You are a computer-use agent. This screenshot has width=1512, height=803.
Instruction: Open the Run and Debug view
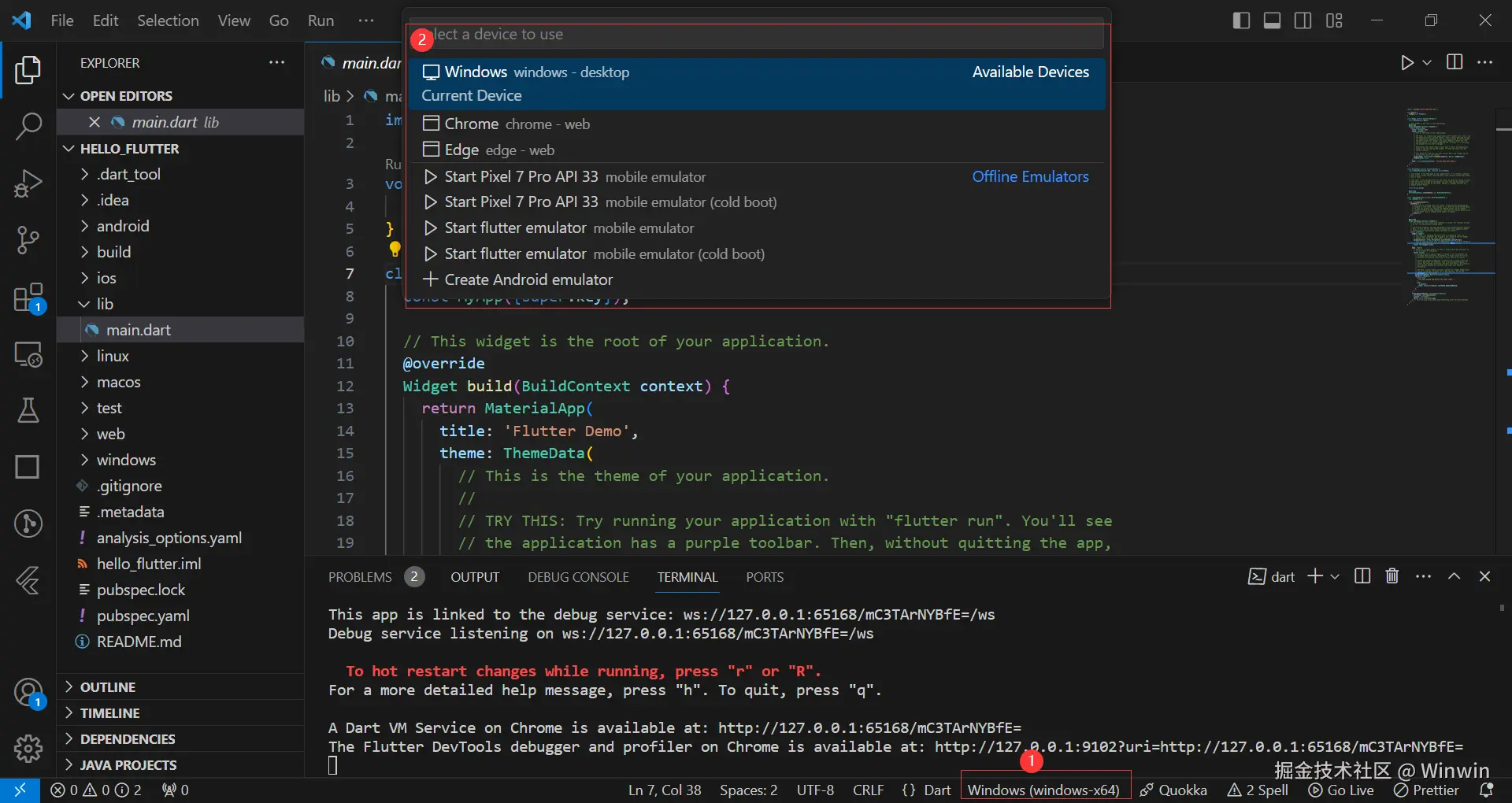28,183
